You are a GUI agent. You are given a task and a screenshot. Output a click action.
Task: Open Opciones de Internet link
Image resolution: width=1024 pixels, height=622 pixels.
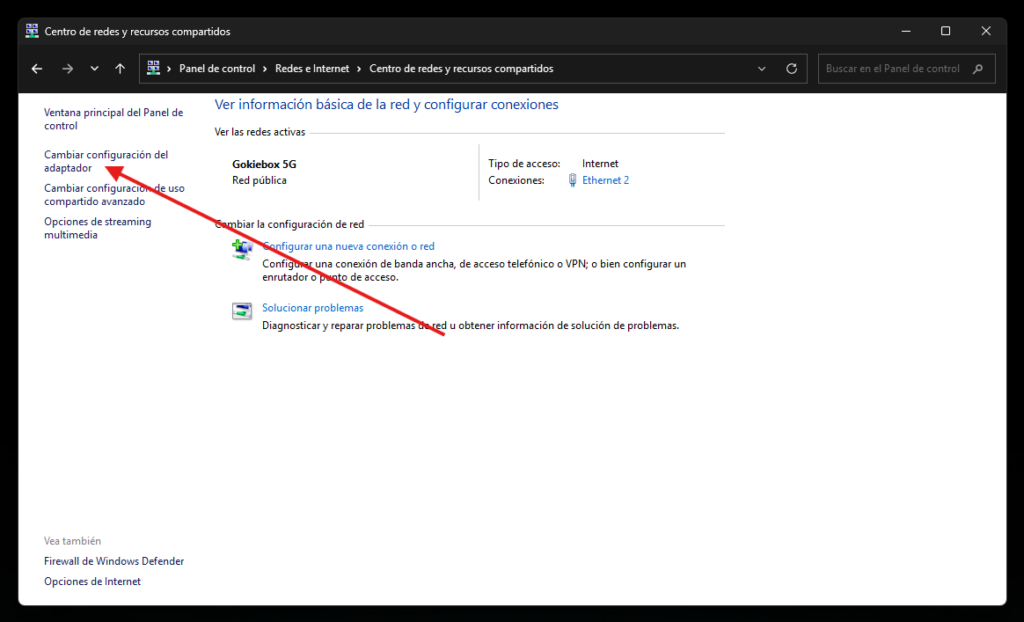tap(92, 581)
